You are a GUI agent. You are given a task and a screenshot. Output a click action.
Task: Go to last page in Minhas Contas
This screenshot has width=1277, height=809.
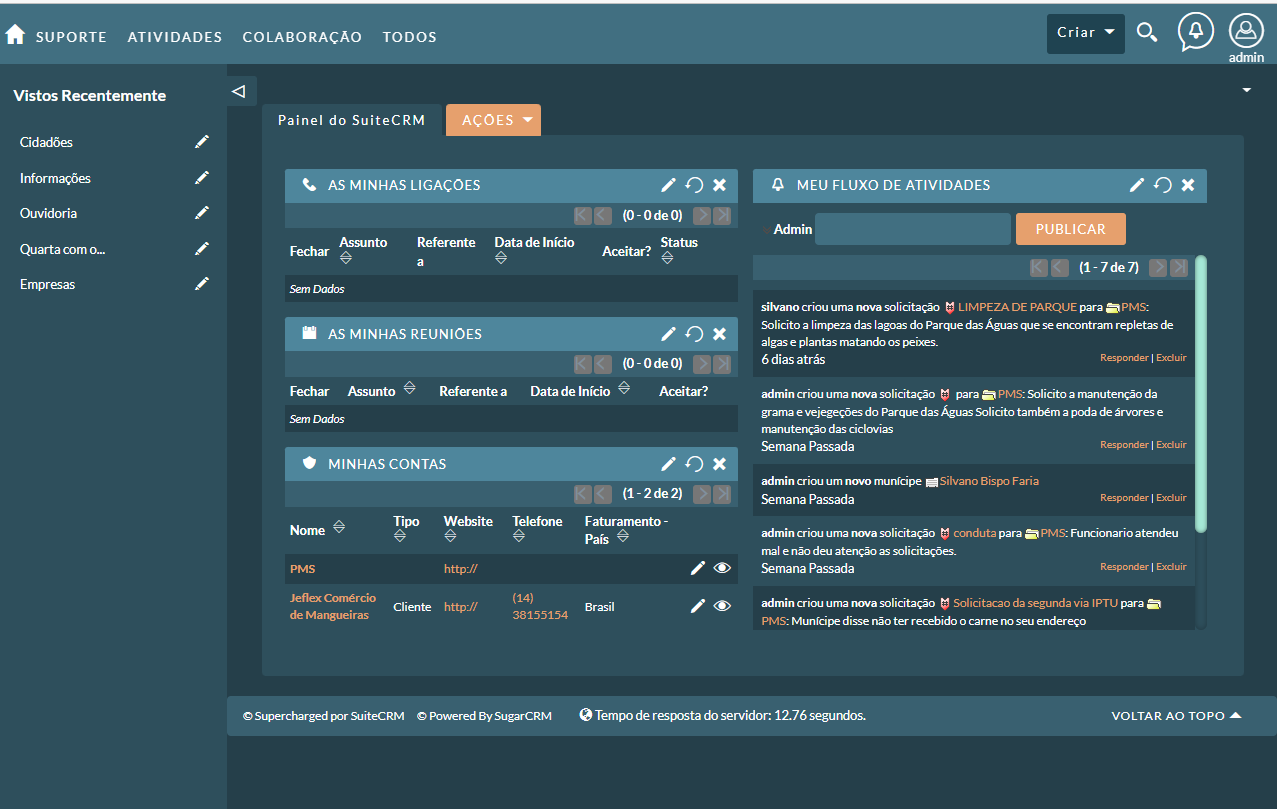pos(722,494)
